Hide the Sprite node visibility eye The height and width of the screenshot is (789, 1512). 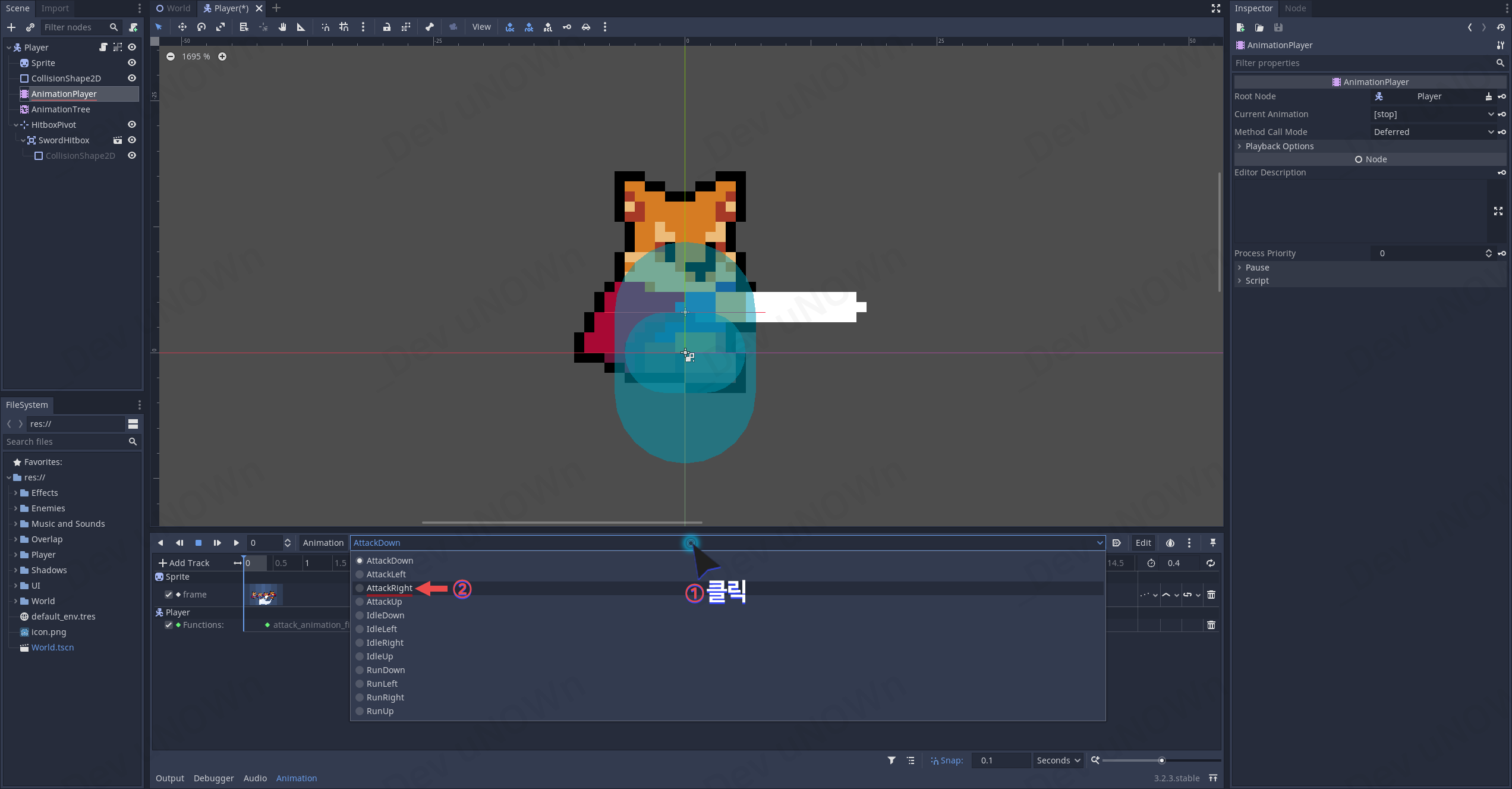132,63
